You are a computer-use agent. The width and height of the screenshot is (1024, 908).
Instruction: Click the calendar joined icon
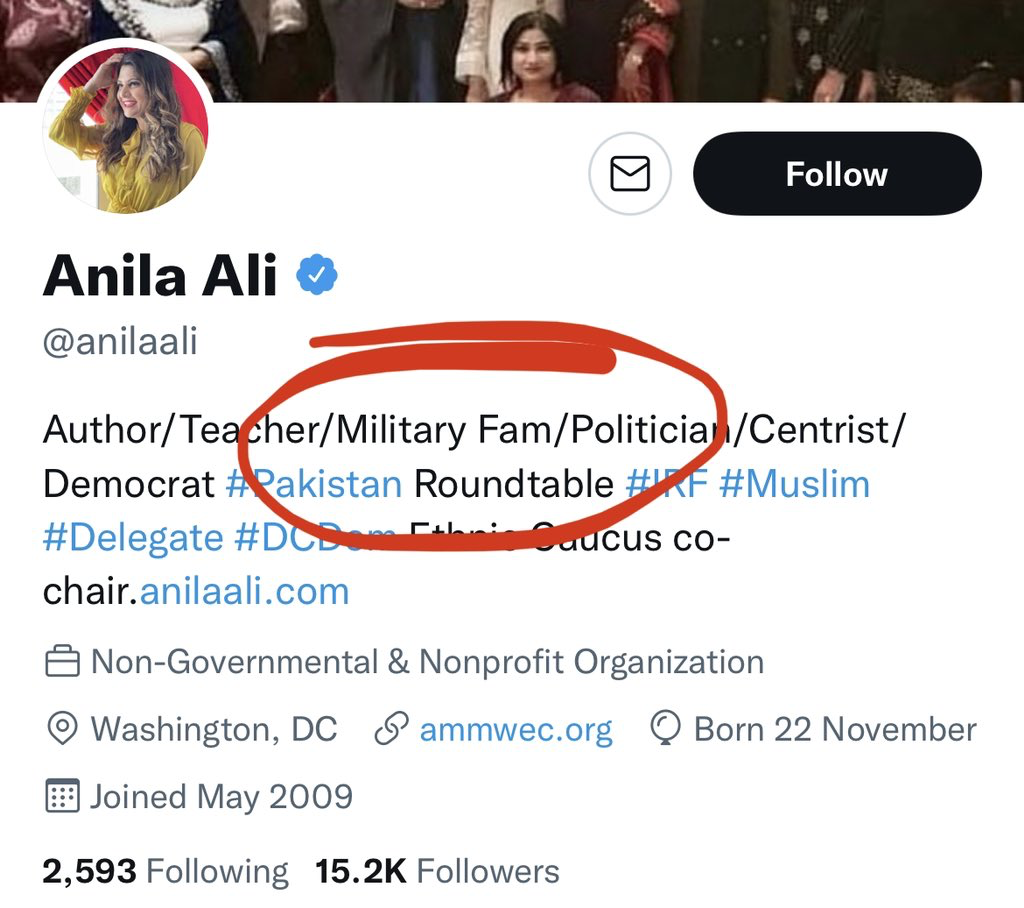[63, 796]
